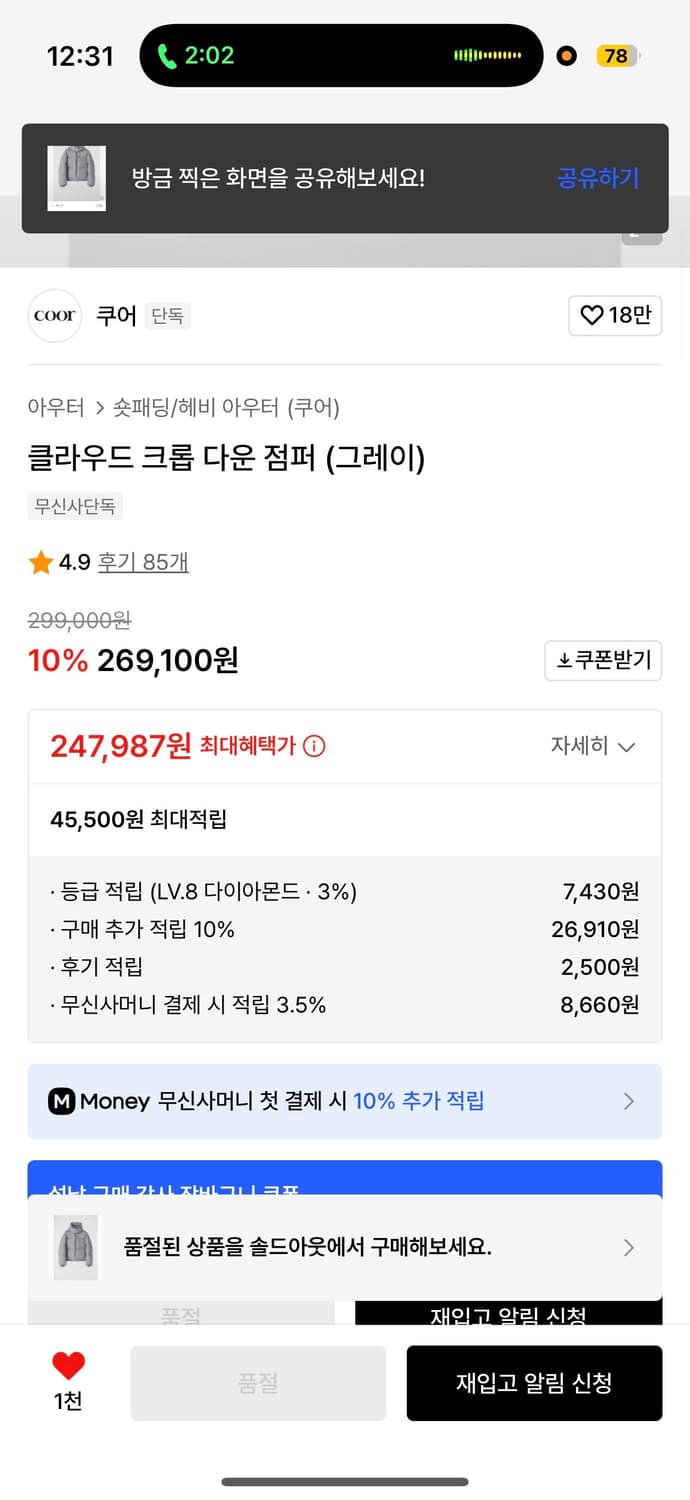This screenshot has height=1500, width=690.
Task: Tap the green phone call icon
Action: coord(168,56)
